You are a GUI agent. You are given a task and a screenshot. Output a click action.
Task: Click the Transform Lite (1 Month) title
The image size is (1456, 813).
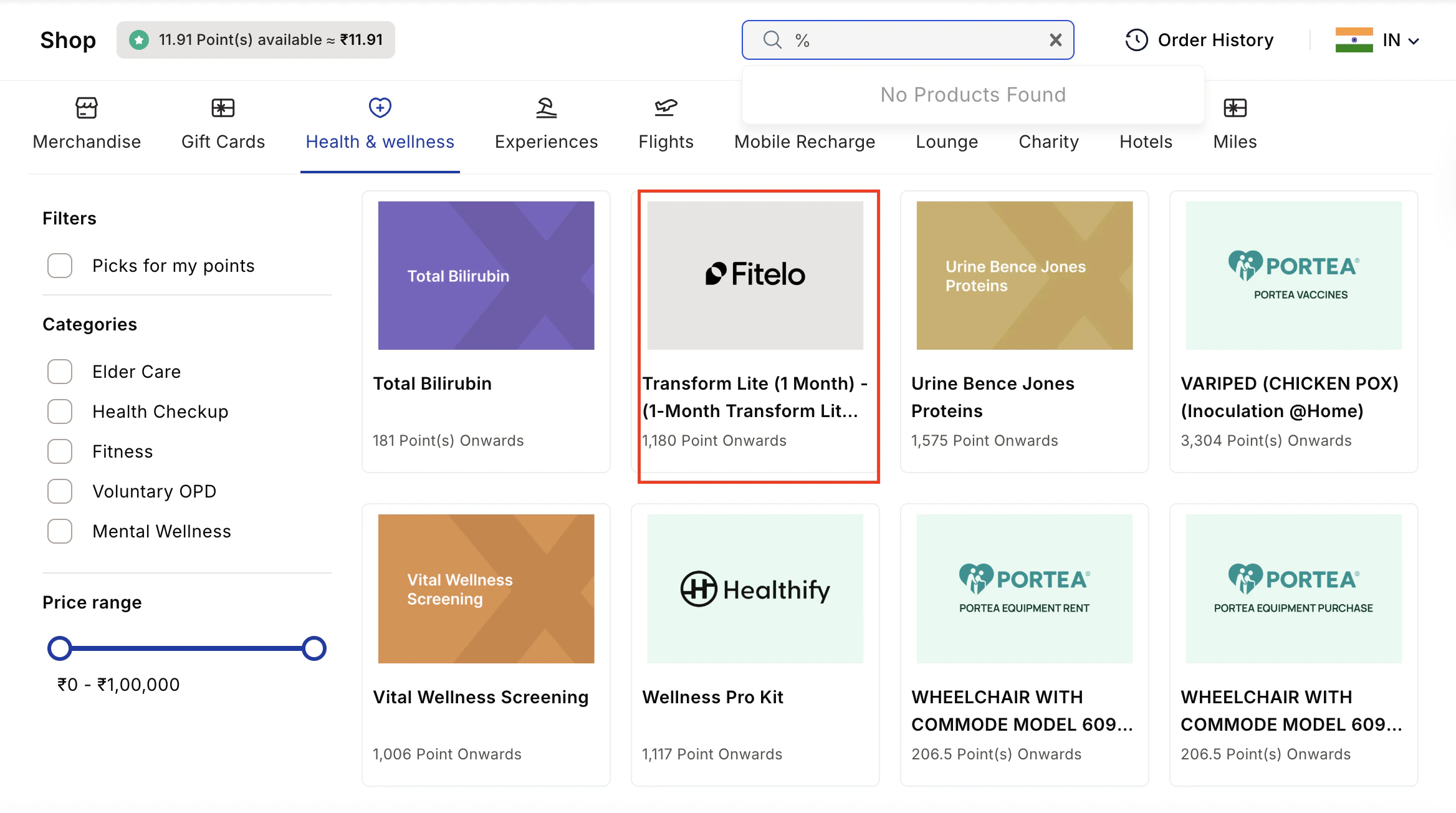point(755,397)
